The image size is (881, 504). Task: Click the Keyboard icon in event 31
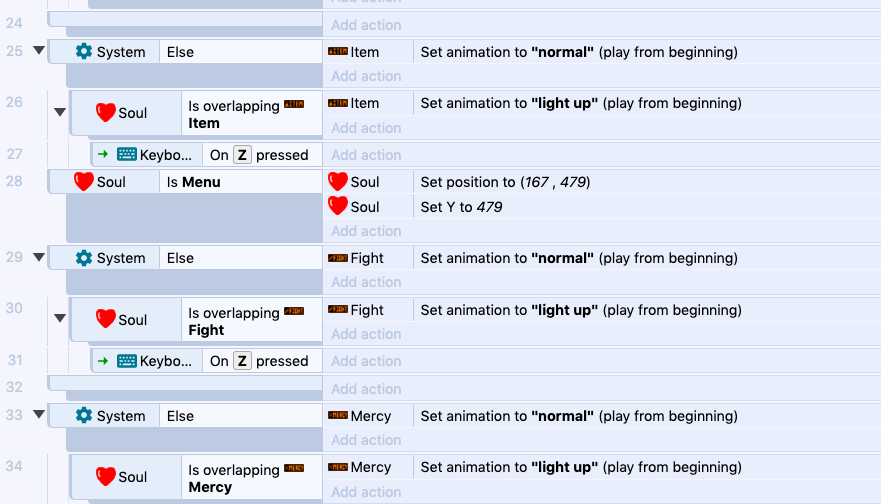[x=126, y=361]
